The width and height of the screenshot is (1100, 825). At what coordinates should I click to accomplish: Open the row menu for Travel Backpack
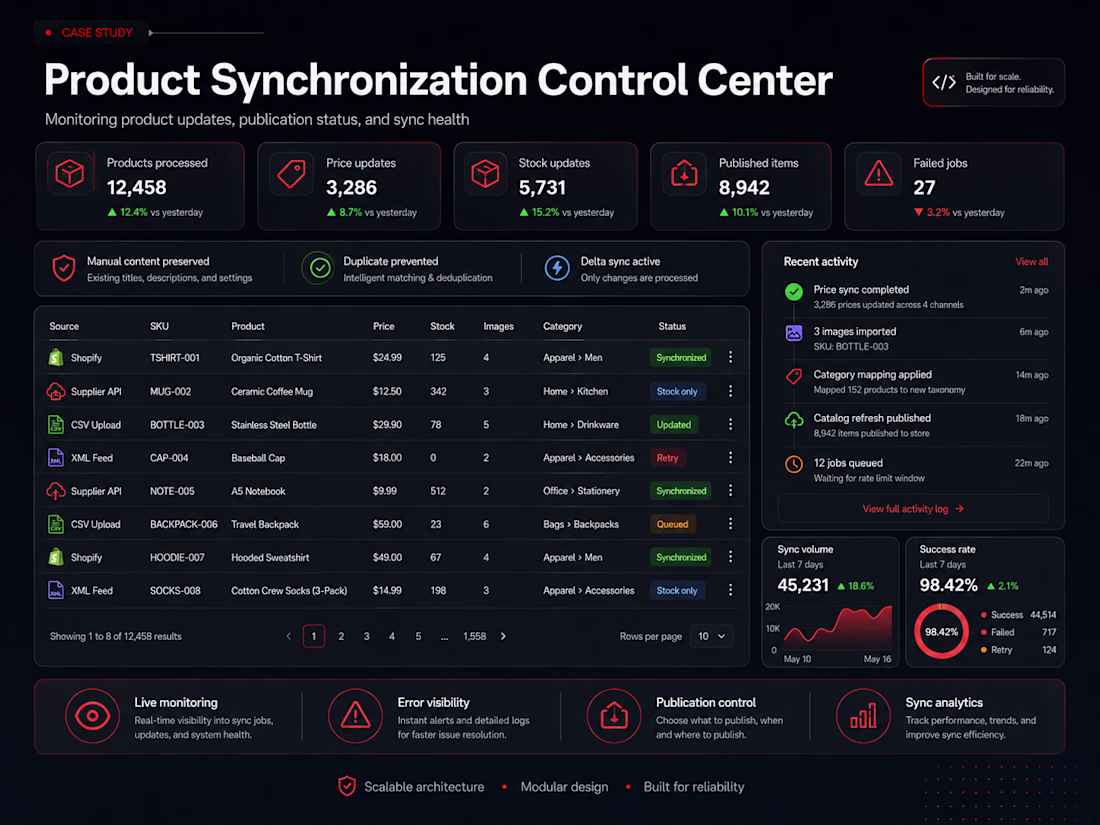pos(730,524)
